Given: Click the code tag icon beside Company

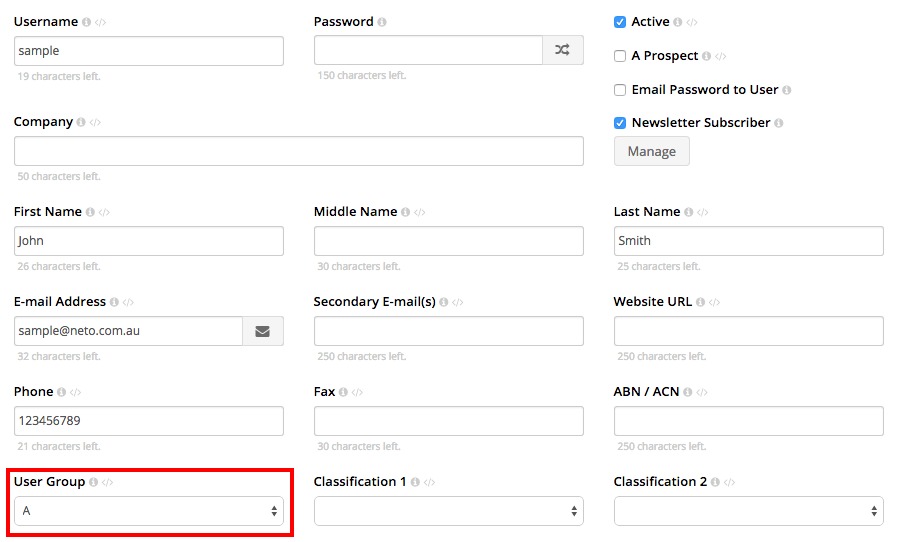Looking at the screenshot, I should tap(96, 122).
